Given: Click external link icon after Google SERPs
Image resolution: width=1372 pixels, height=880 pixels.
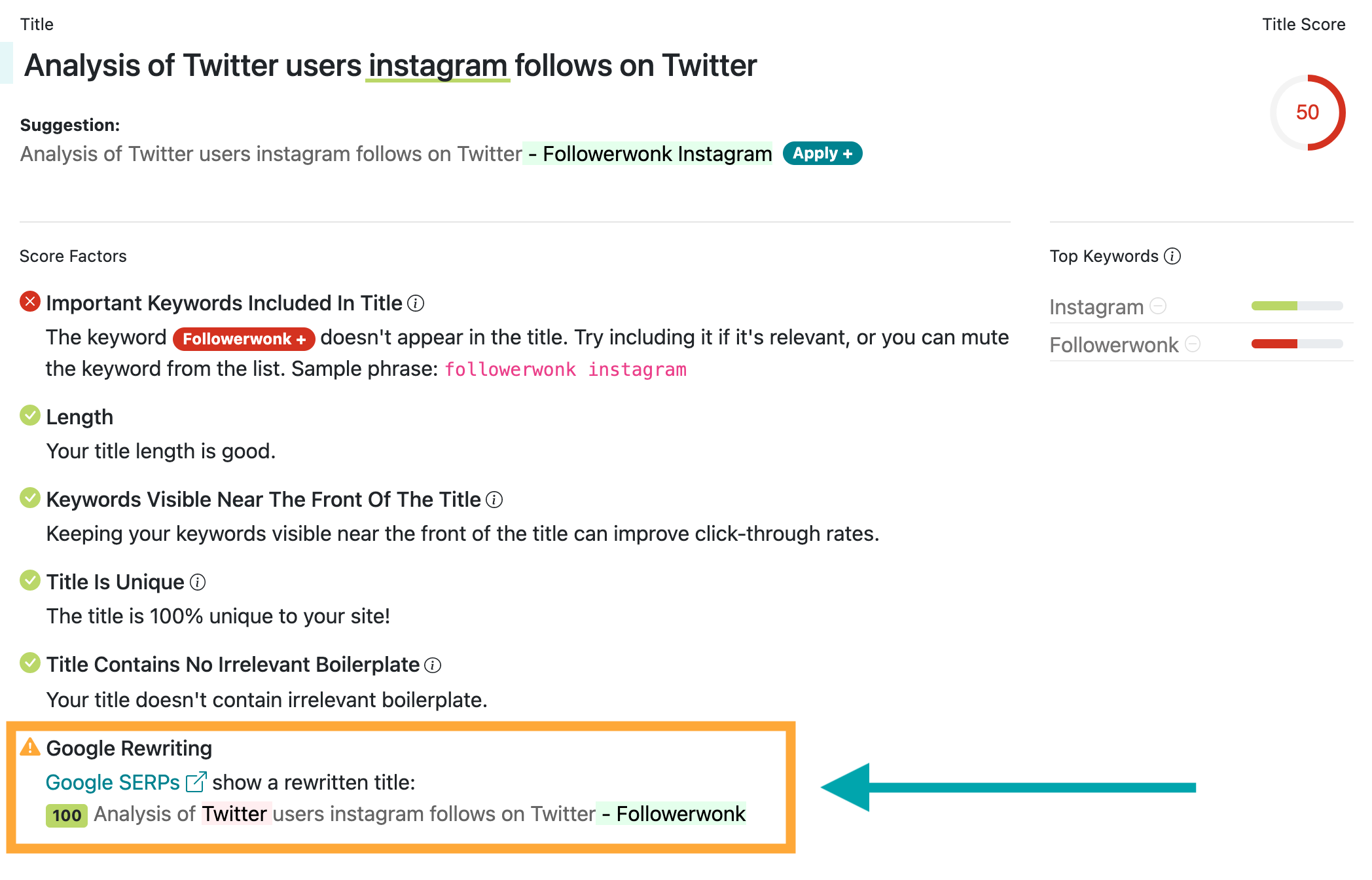Looking at the screenshot, I should pos(196,782).
